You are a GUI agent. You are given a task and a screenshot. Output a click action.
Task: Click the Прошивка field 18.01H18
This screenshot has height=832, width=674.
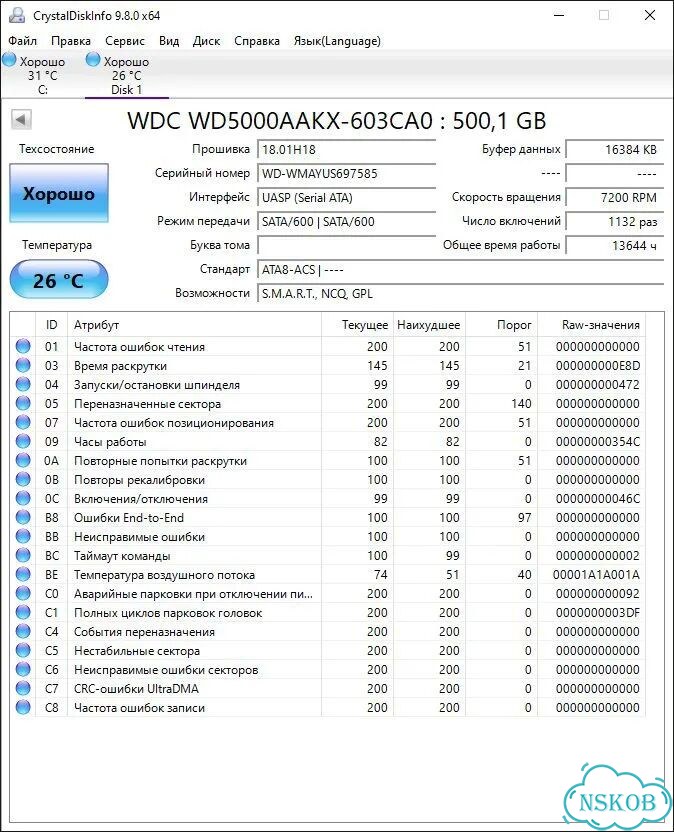pos(347,150)
